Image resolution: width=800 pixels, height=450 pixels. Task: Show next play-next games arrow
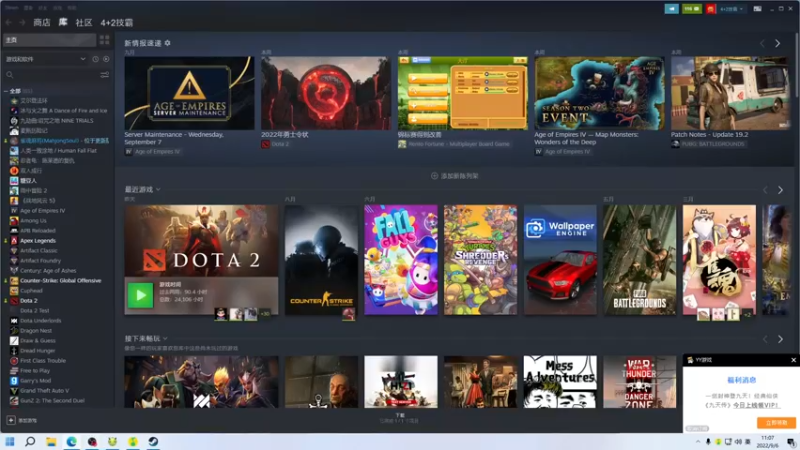coord(780,339)
